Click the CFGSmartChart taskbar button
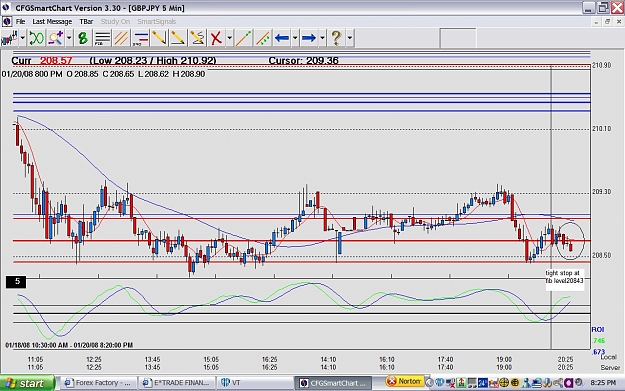This screenshot has height=391, width=625. tap(333, 383)
